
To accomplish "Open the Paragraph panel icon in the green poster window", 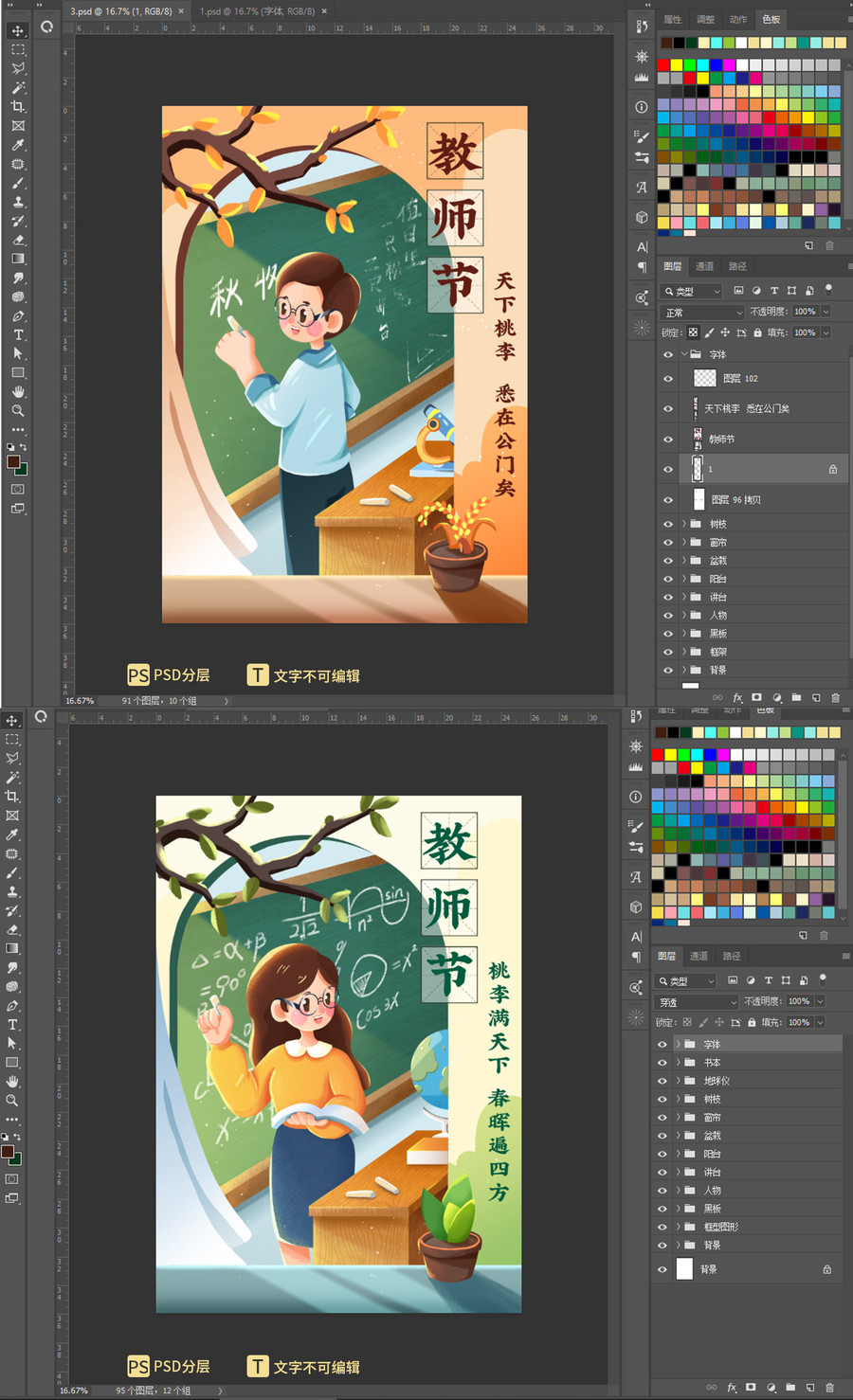I will [x=636, y=957].
